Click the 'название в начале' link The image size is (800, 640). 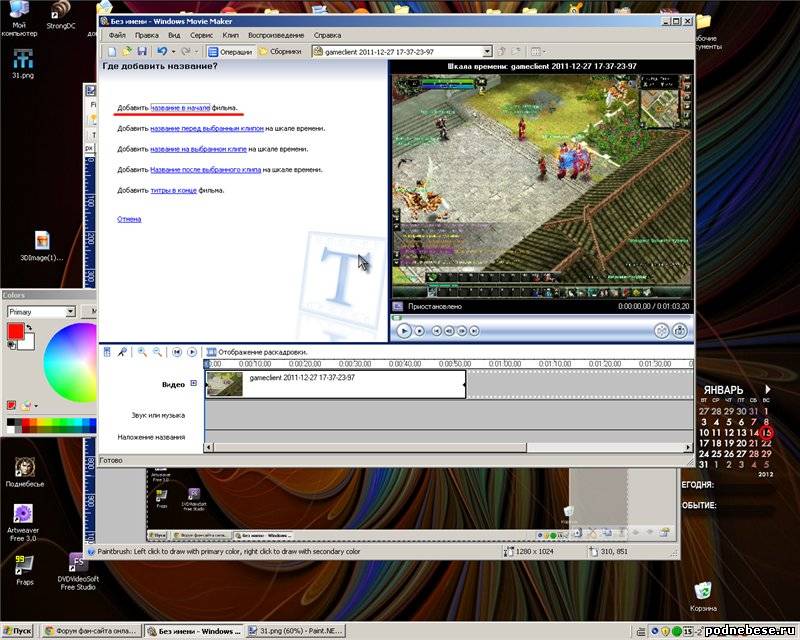tap(180, 108)
